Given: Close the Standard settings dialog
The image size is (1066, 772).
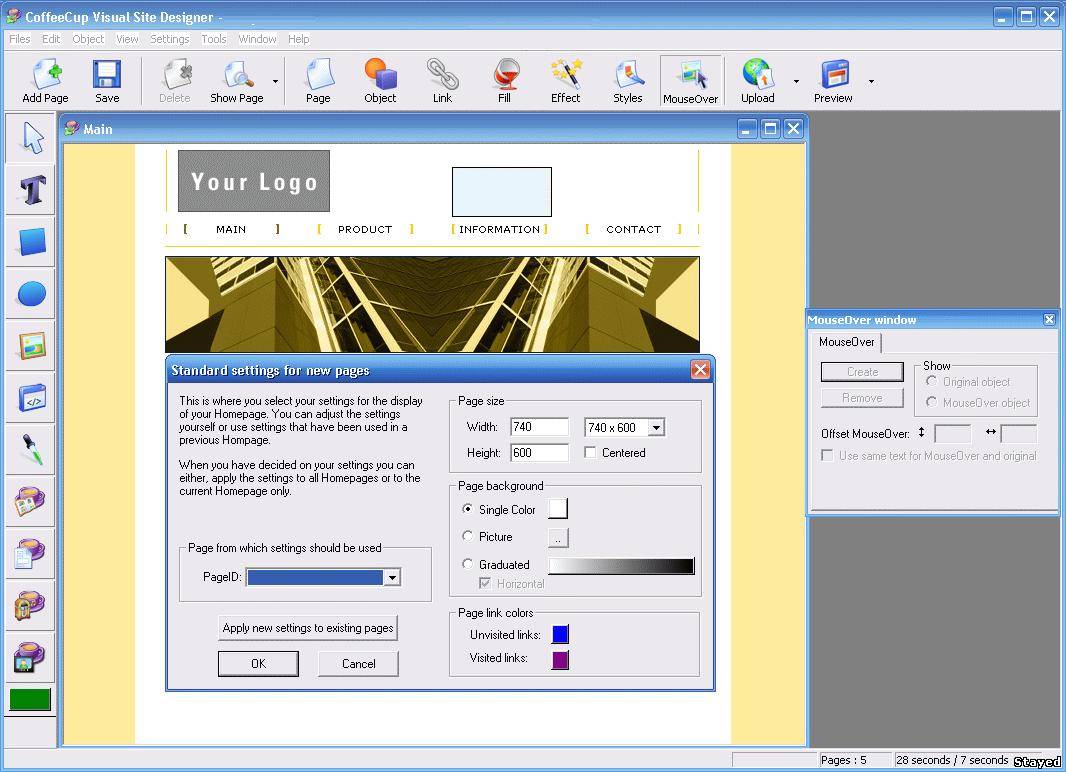Looking at the screenshot, I should (700, 369).
